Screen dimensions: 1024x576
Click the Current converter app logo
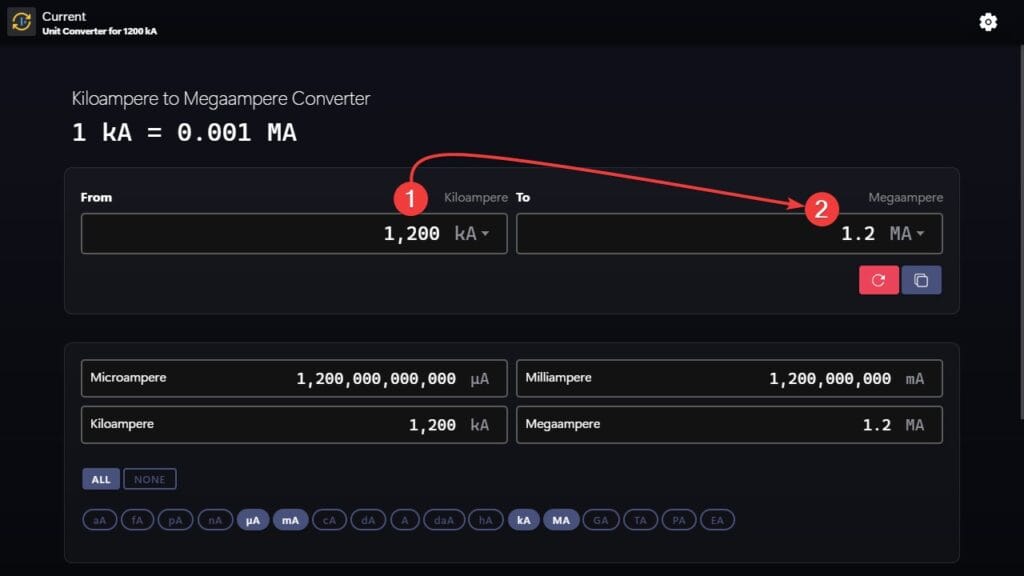[21, 22]
